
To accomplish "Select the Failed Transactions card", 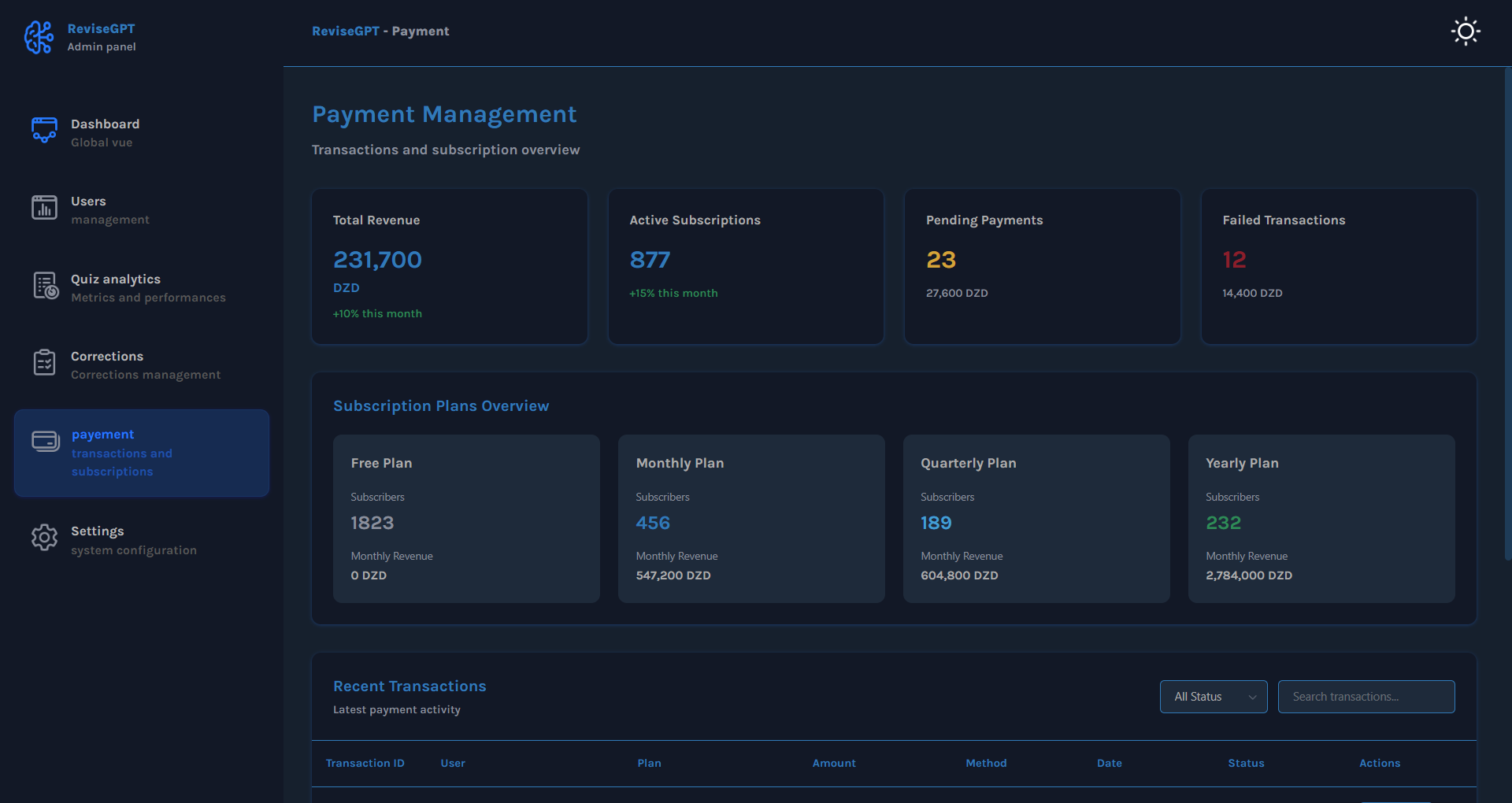I will [x=1339, y=266].
